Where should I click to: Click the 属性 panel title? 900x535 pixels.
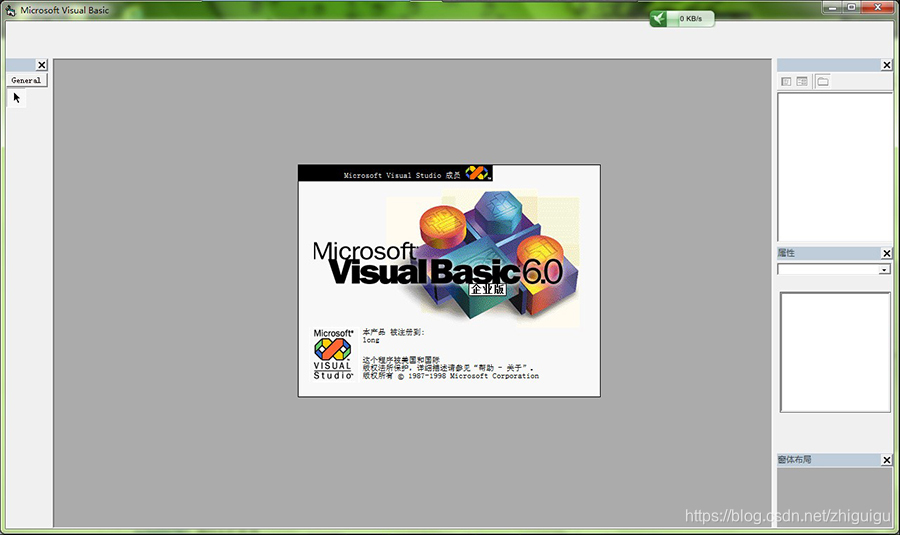pyautogui.click(x=786, y=253)
